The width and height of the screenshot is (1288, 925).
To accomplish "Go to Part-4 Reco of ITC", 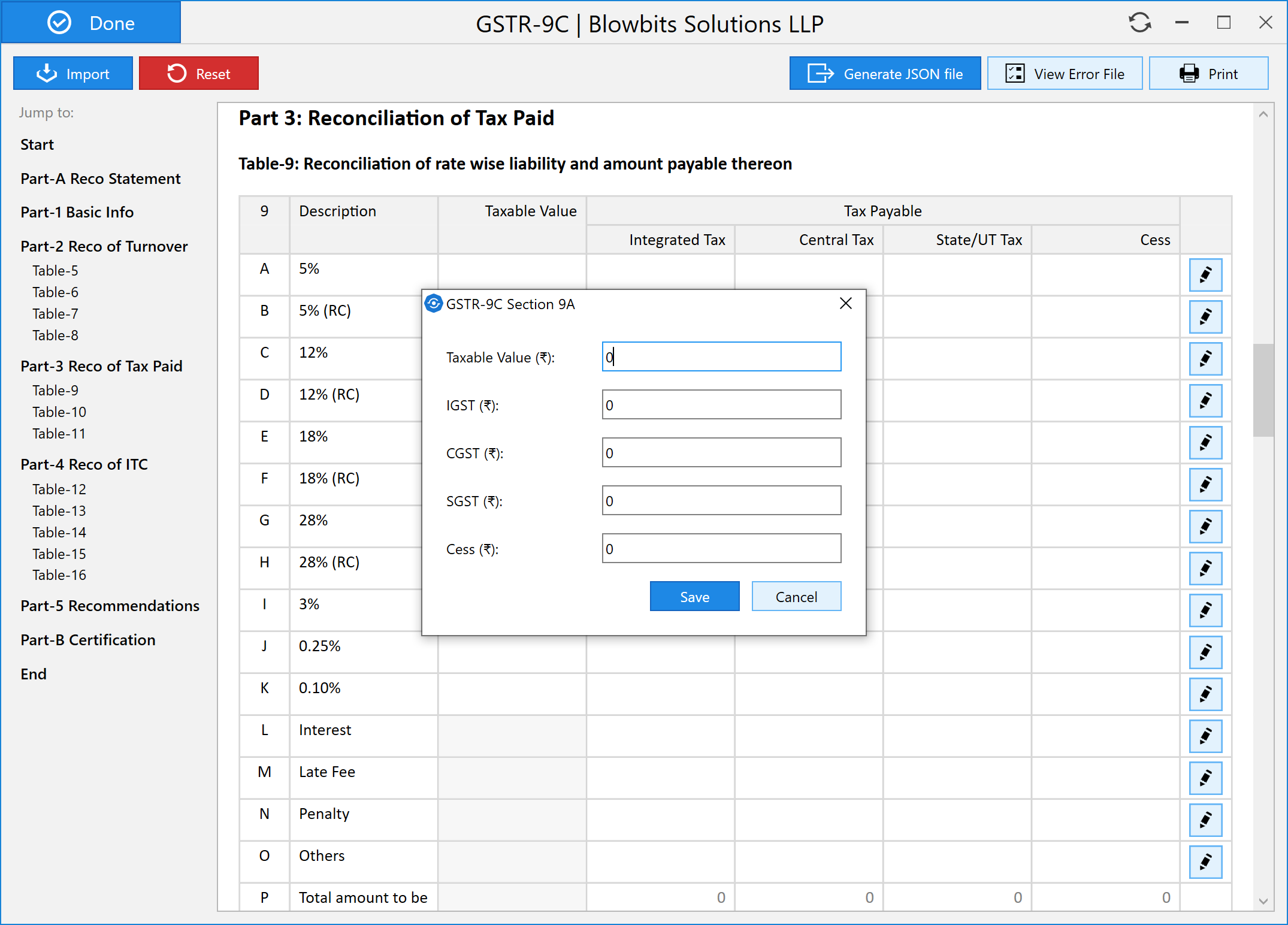I will coord(84,464).
